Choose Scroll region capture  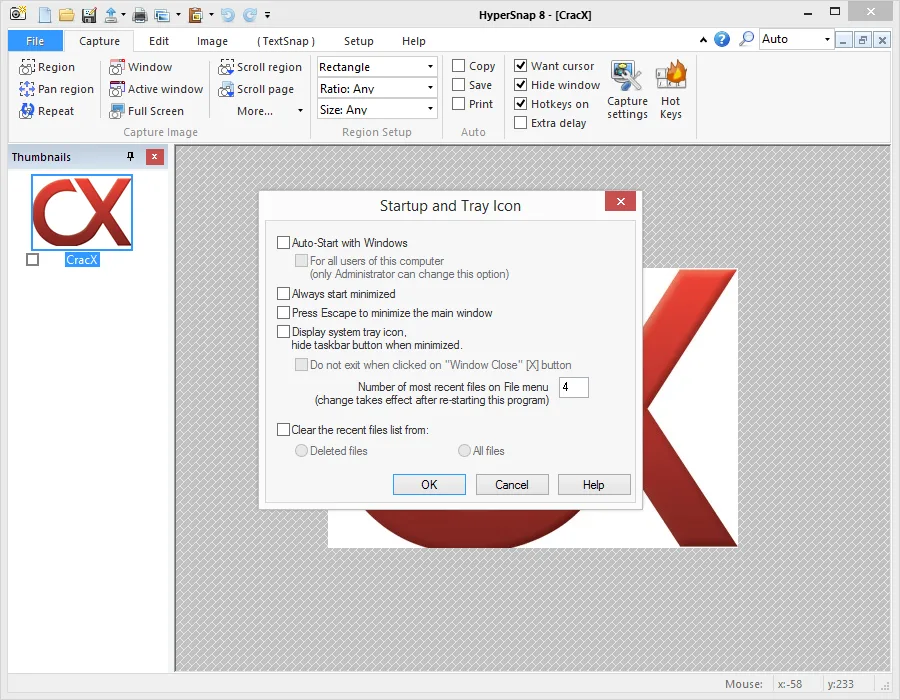point(260,67)
